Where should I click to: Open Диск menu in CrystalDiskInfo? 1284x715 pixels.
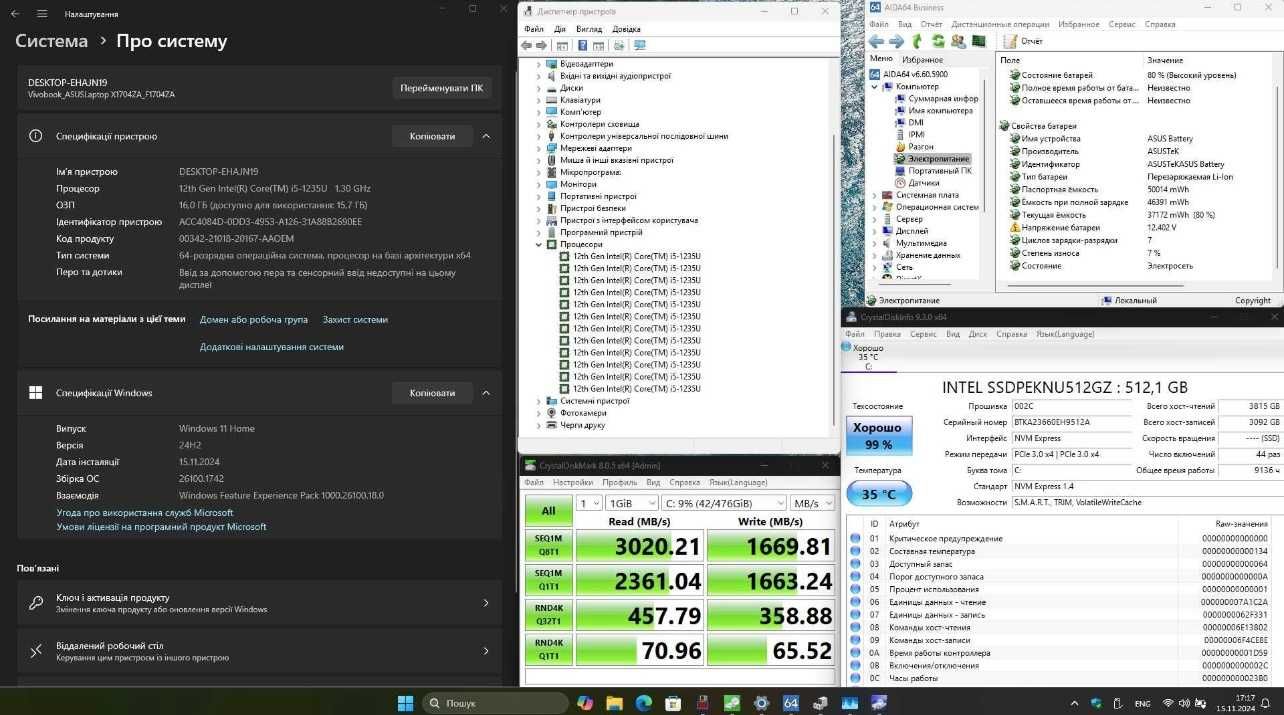click(x=978, y=334)
